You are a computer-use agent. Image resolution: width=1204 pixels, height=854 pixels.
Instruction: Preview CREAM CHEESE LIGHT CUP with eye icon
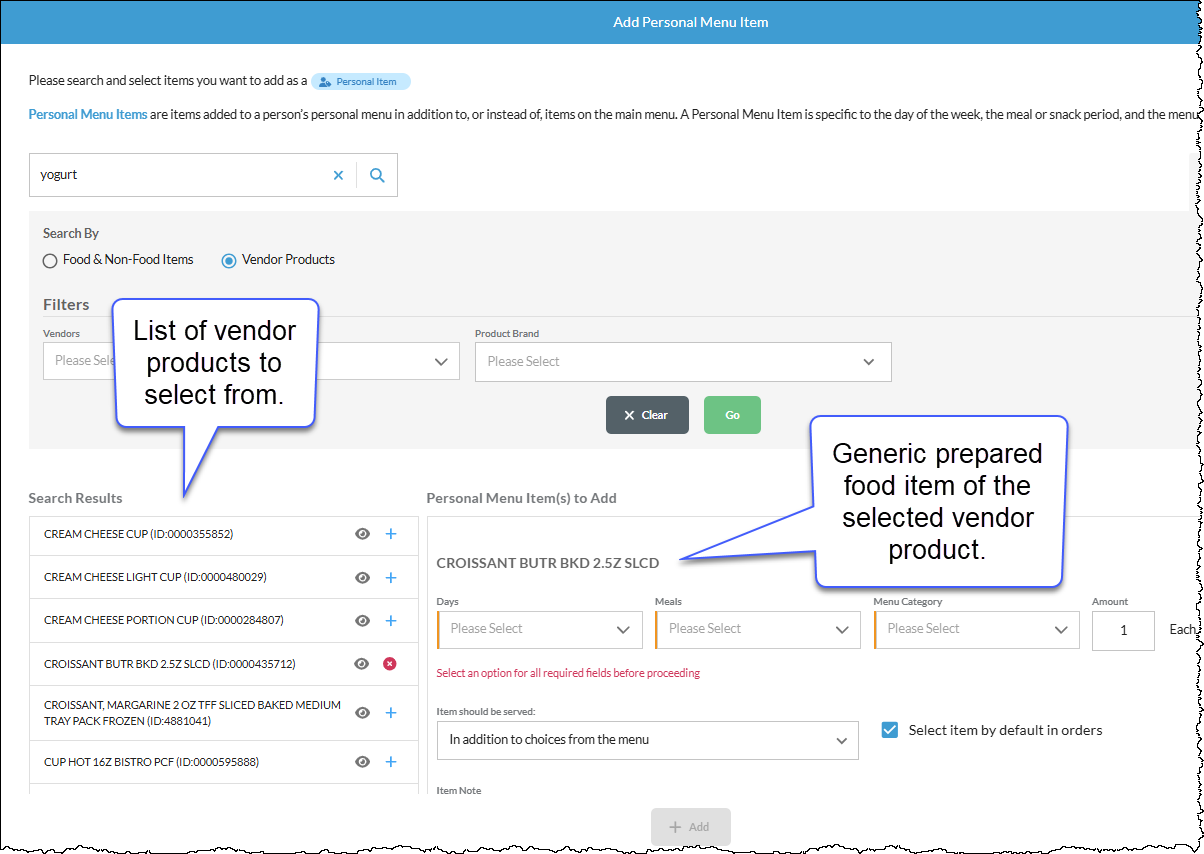[x=363, y=577]
